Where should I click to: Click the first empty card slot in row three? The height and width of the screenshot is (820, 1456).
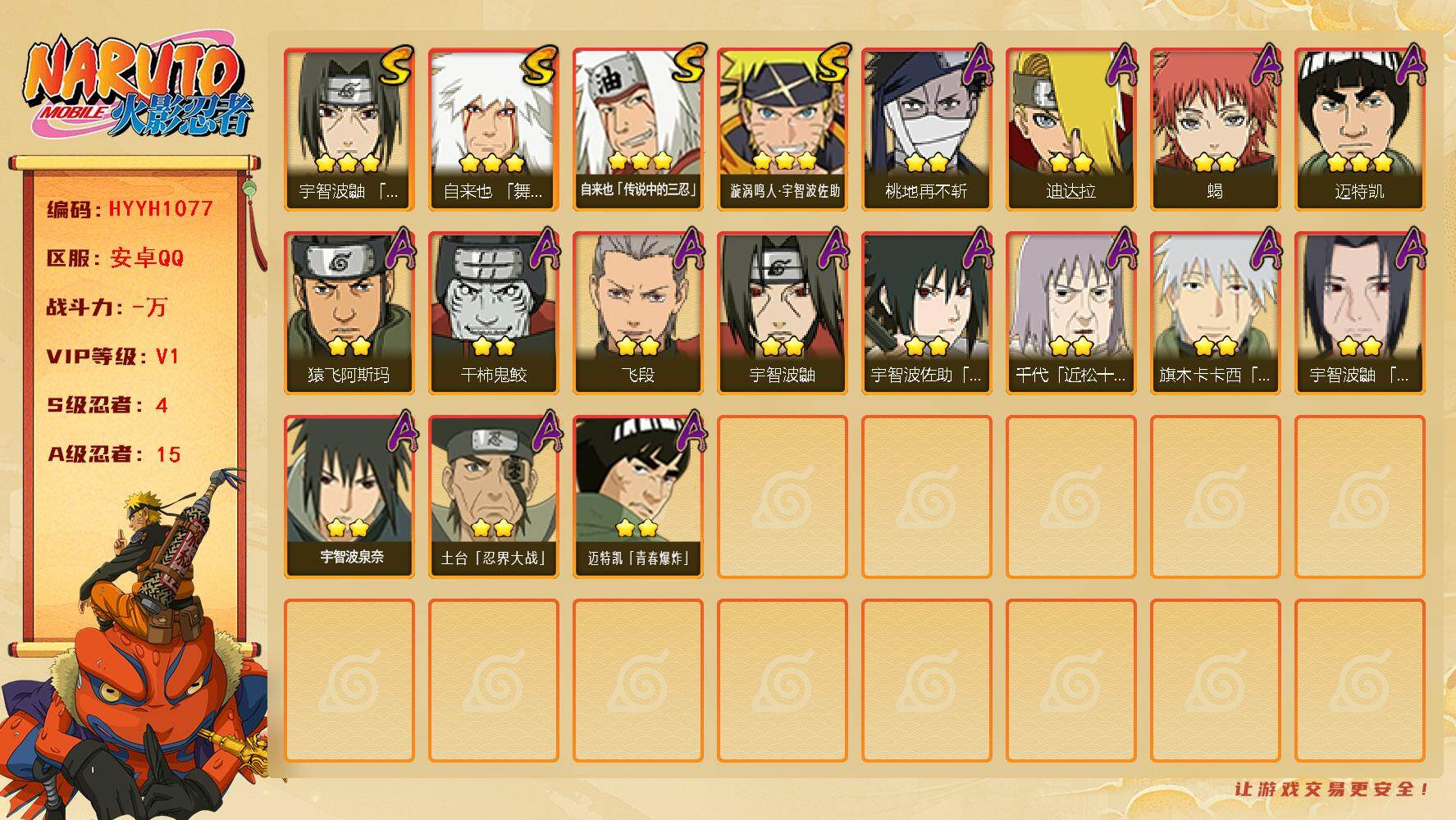click(x=782, y=496)
